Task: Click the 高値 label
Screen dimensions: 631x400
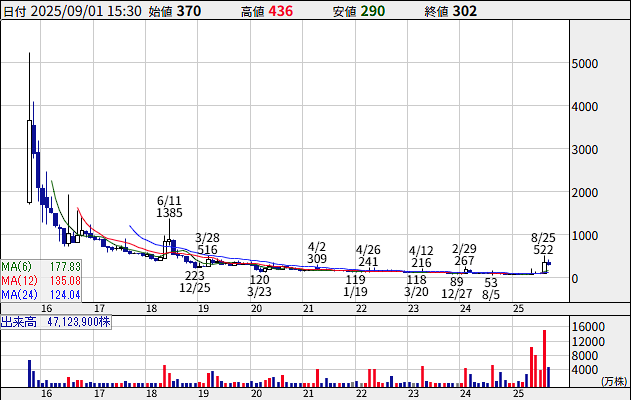Action: 253,12
